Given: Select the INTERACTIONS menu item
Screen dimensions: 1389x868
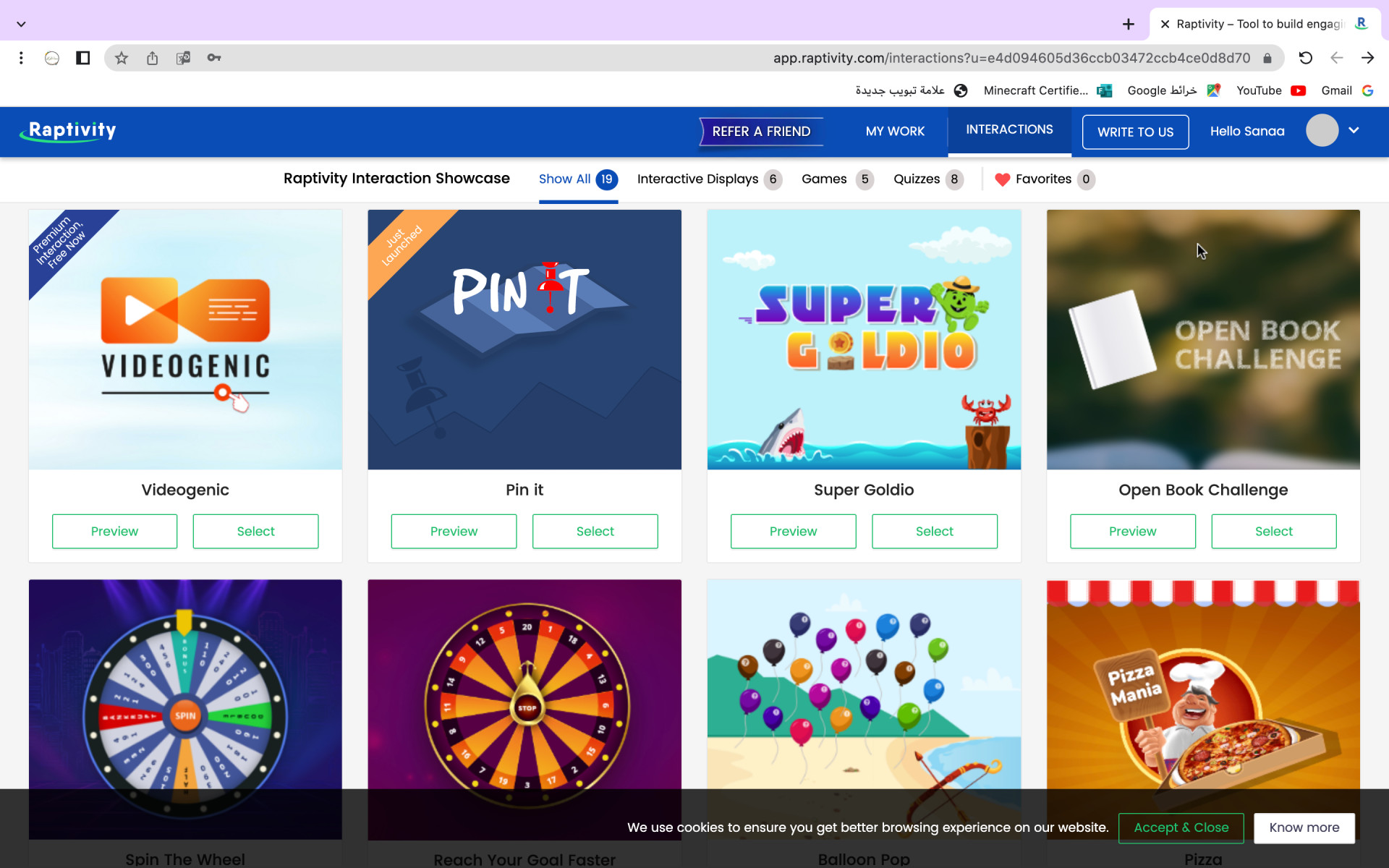Looking at the screenshot, I should (1009, 129).
